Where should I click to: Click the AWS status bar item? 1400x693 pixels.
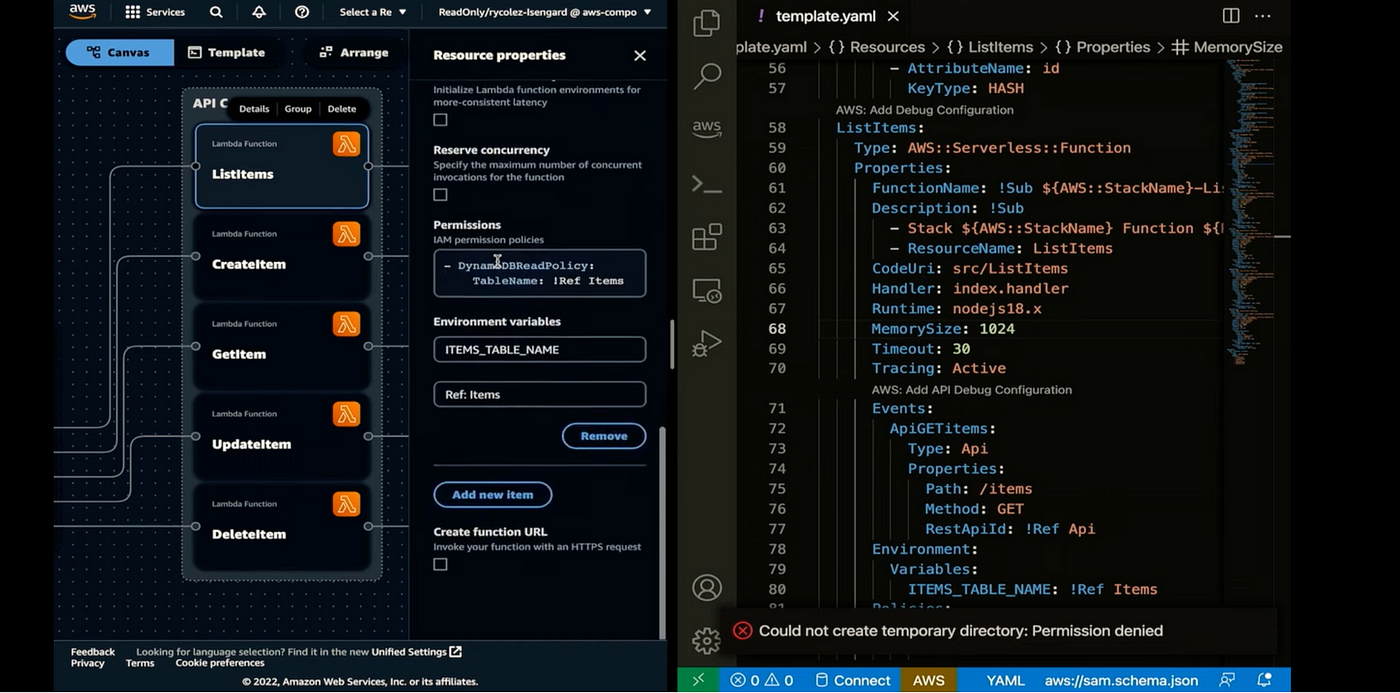pos(929,680)
